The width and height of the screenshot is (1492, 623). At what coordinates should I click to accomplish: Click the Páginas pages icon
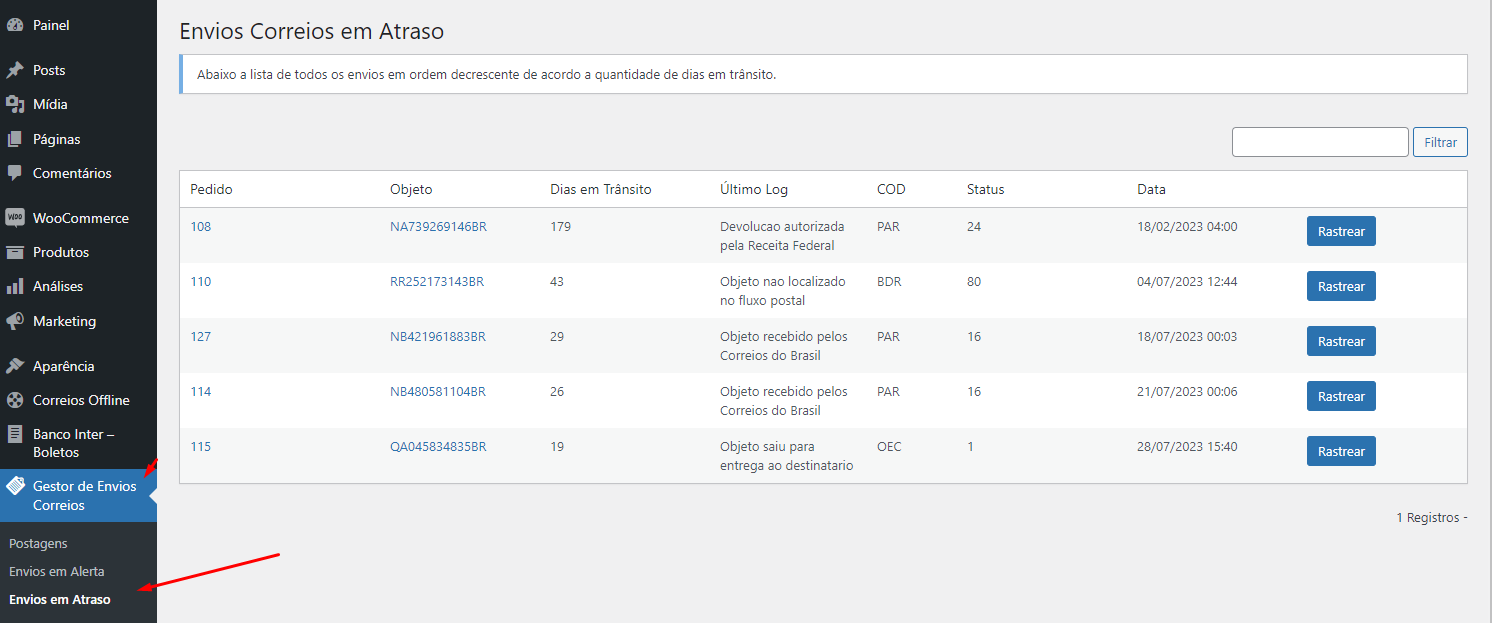(15, 139)
